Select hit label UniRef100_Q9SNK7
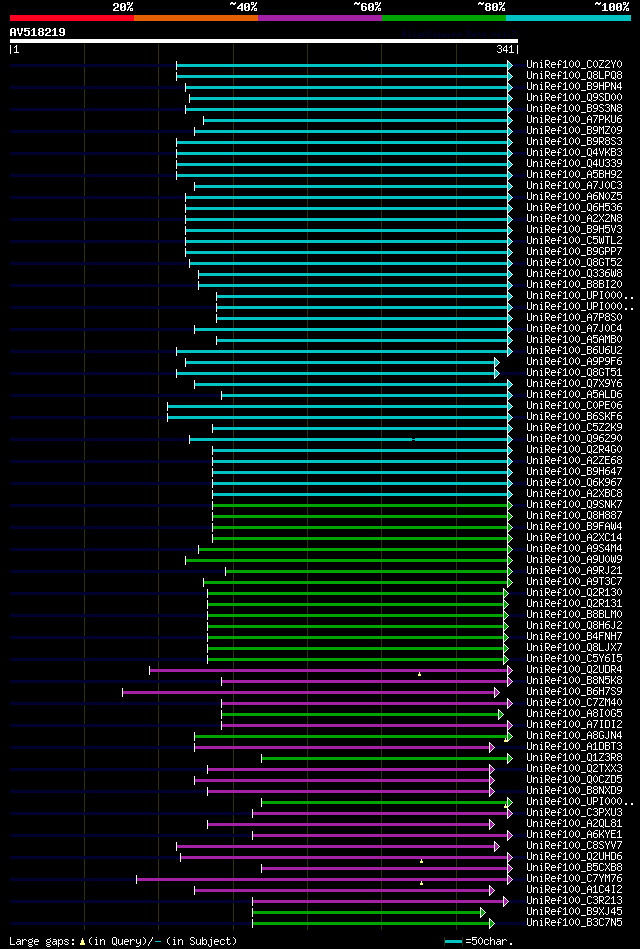The height and width of the screenshot is (949, 640). click(574, 504)
